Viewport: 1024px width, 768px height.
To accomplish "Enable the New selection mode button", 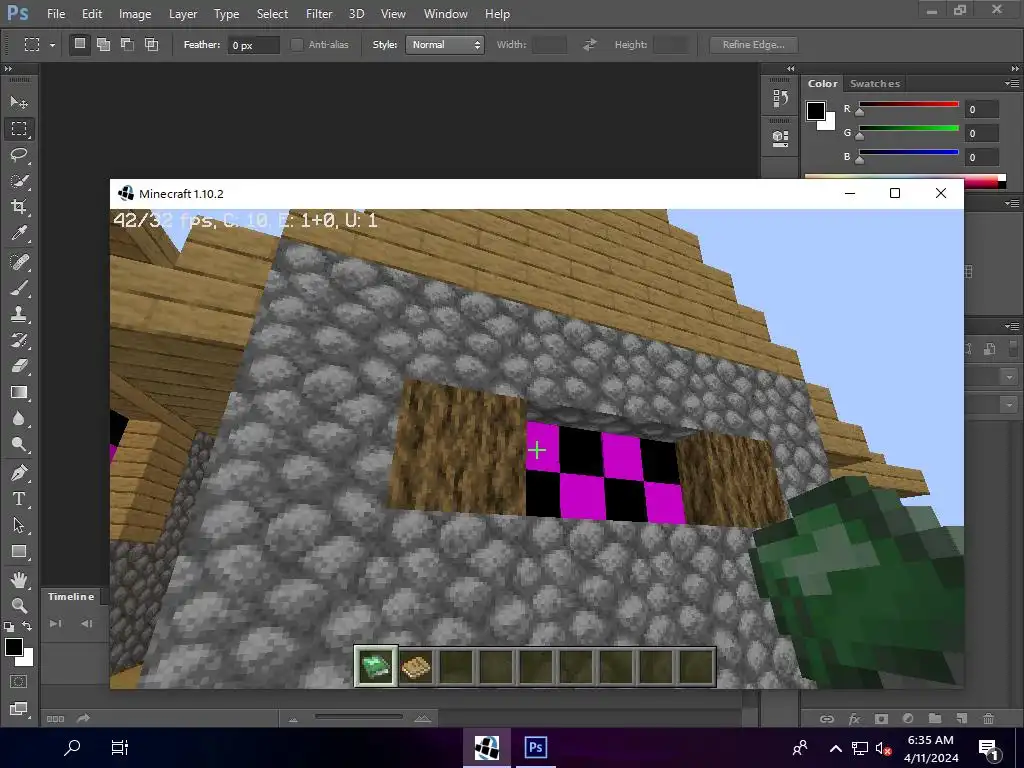I will click(80, 44).
